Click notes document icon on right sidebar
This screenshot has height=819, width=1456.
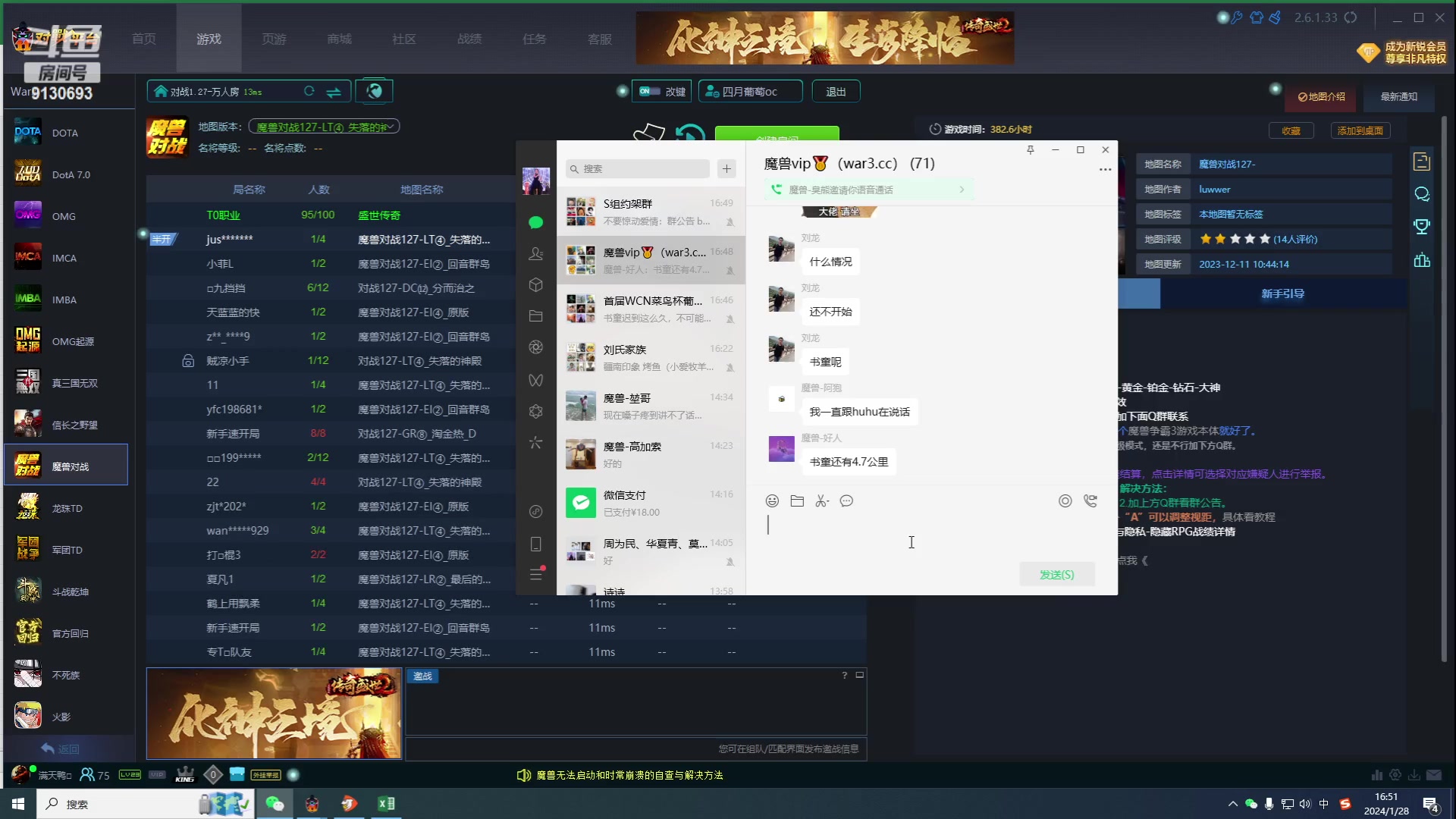(x=1422, y=161)
